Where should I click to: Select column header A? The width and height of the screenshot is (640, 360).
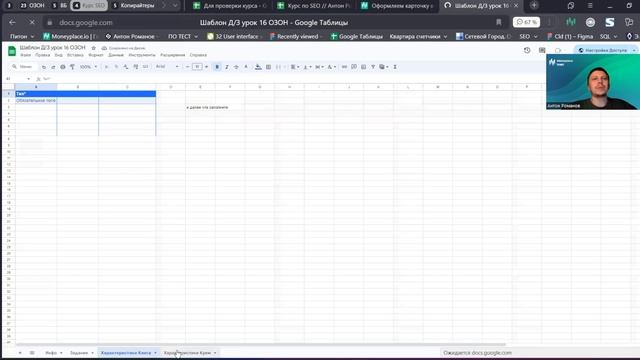point(36,87)
